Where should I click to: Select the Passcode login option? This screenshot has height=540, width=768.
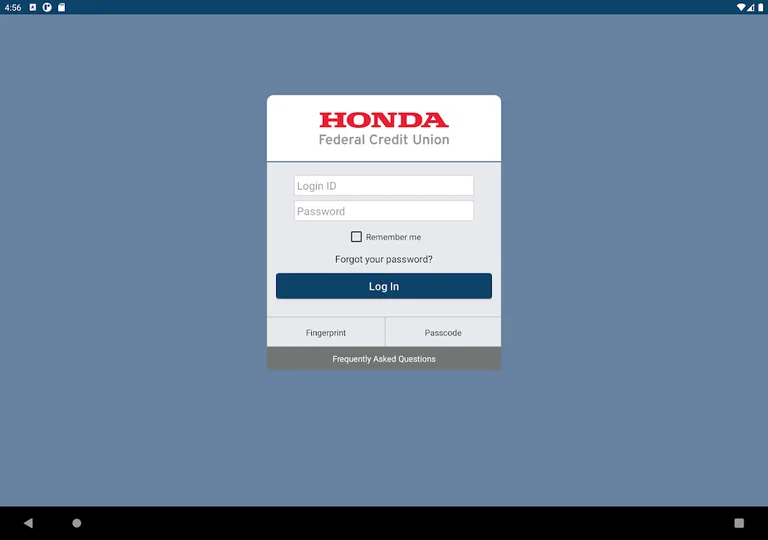443,333
